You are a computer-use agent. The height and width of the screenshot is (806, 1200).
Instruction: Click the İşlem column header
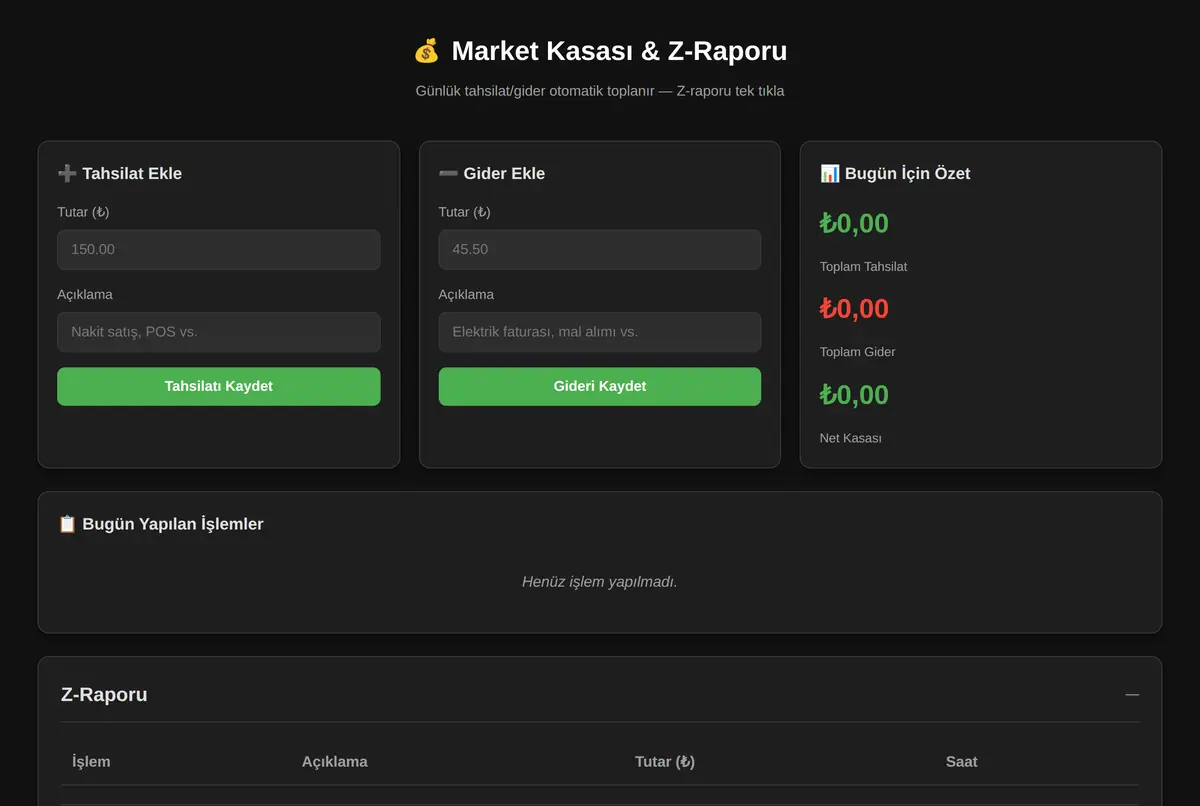click(x=91, y=762)
